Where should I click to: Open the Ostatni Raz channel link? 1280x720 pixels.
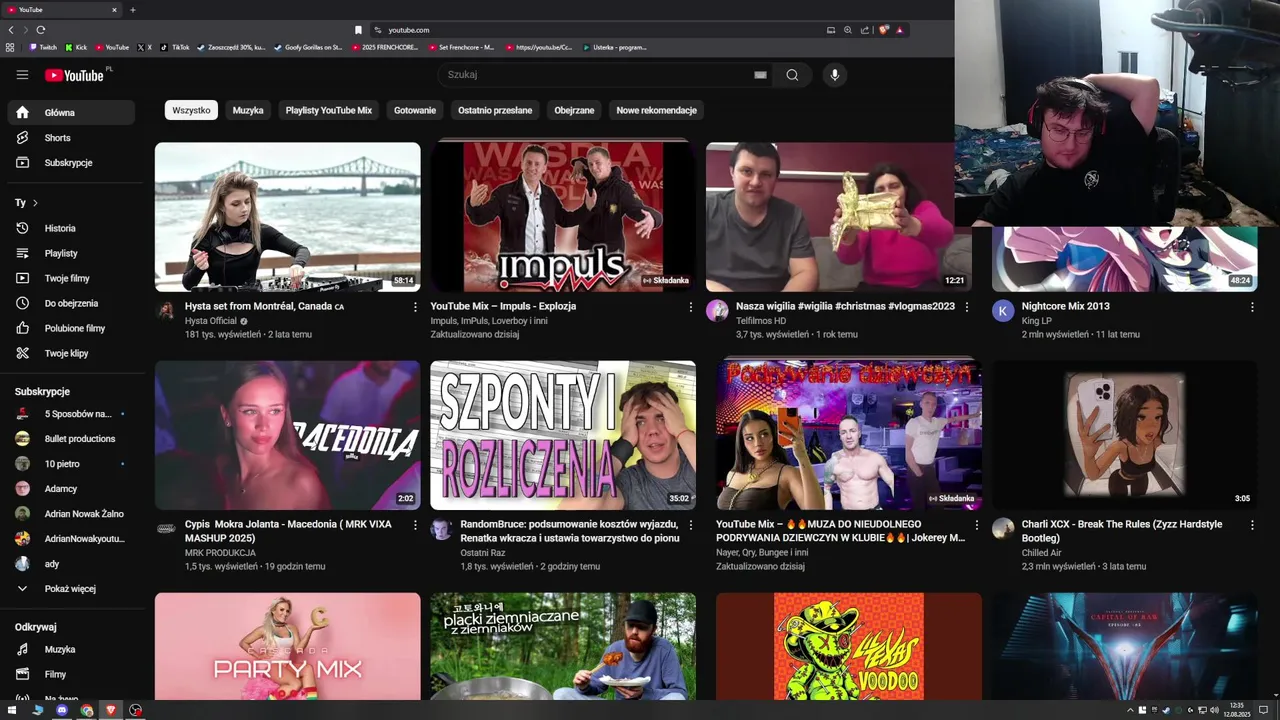[483, 553]
